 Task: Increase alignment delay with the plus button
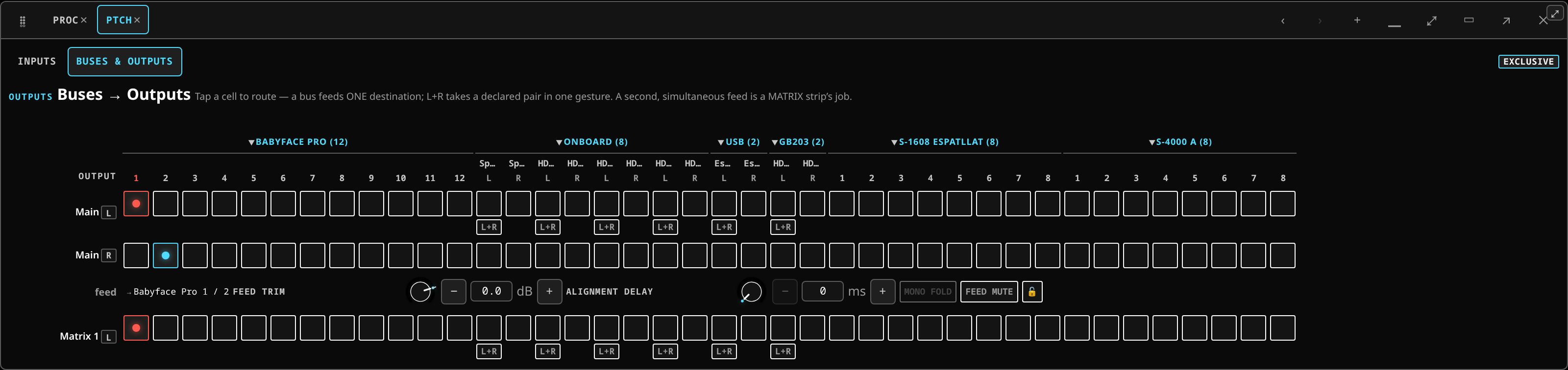pyautogui.click(x=882, y=292)
